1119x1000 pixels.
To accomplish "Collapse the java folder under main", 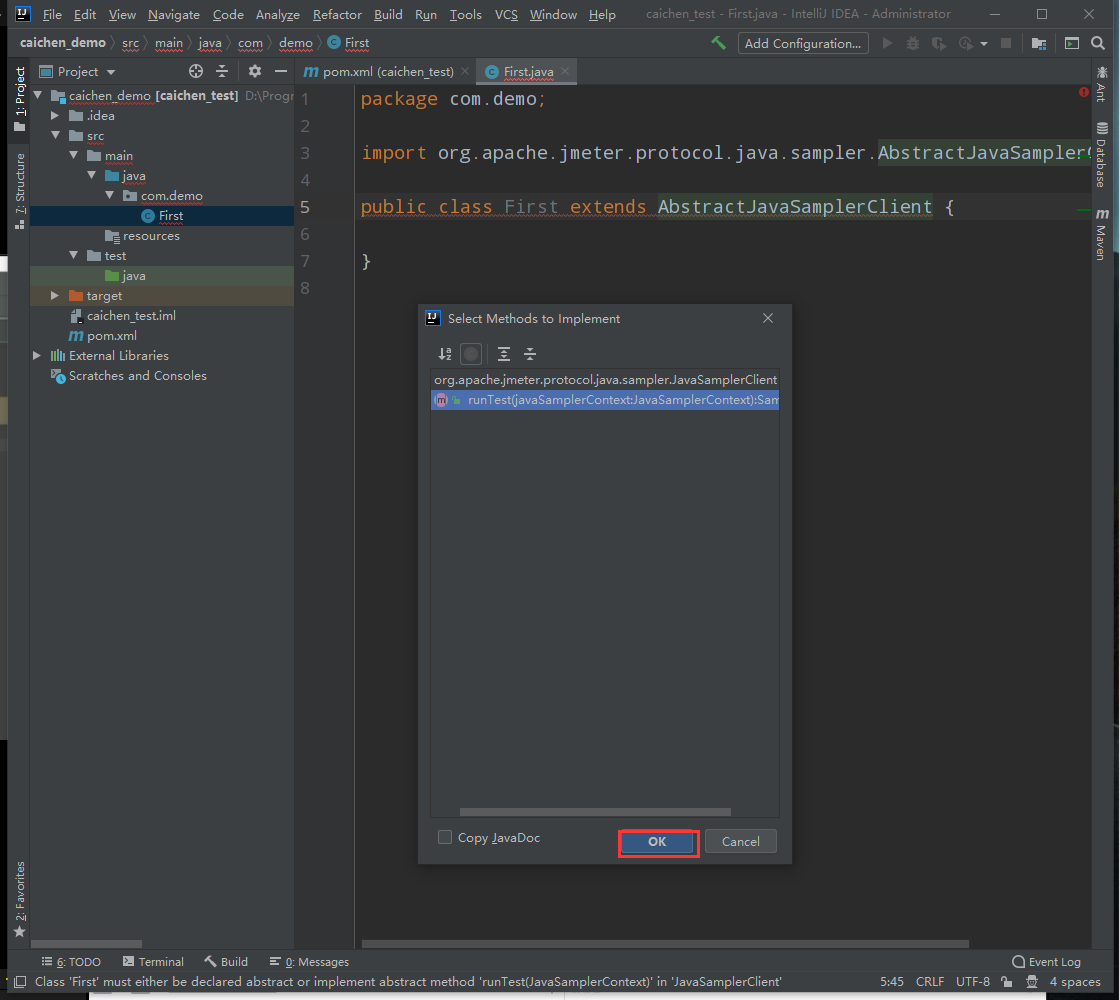I will [91, 175].
